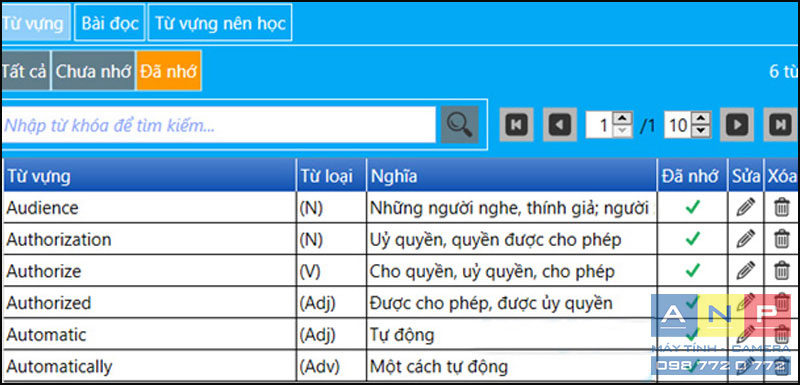Delete the Authorize word trash icon
The image size is (800, 385).
pyautogui.click(x=782, y=270)
